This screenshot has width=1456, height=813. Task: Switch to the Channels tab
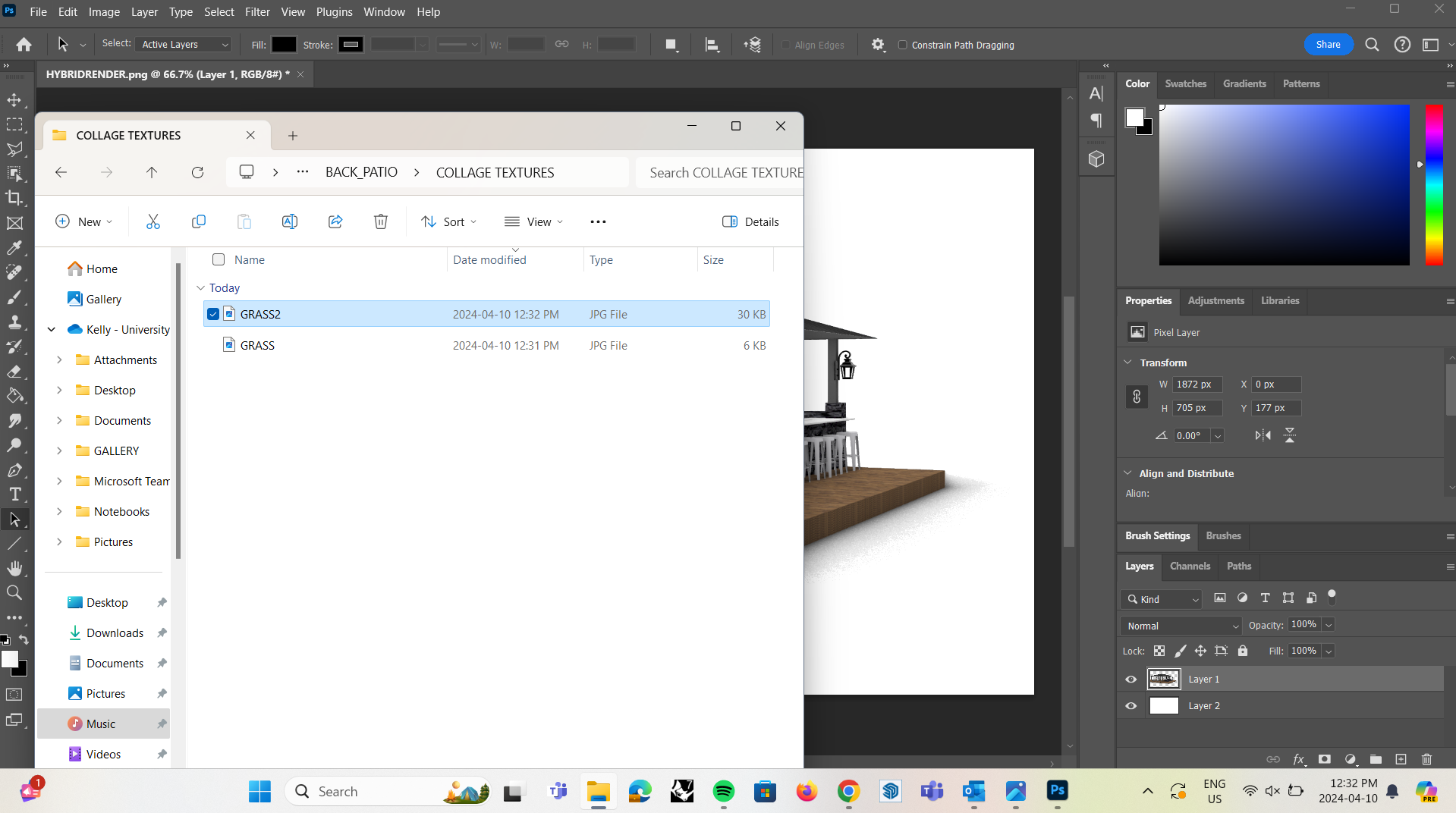coord(1189,566)
